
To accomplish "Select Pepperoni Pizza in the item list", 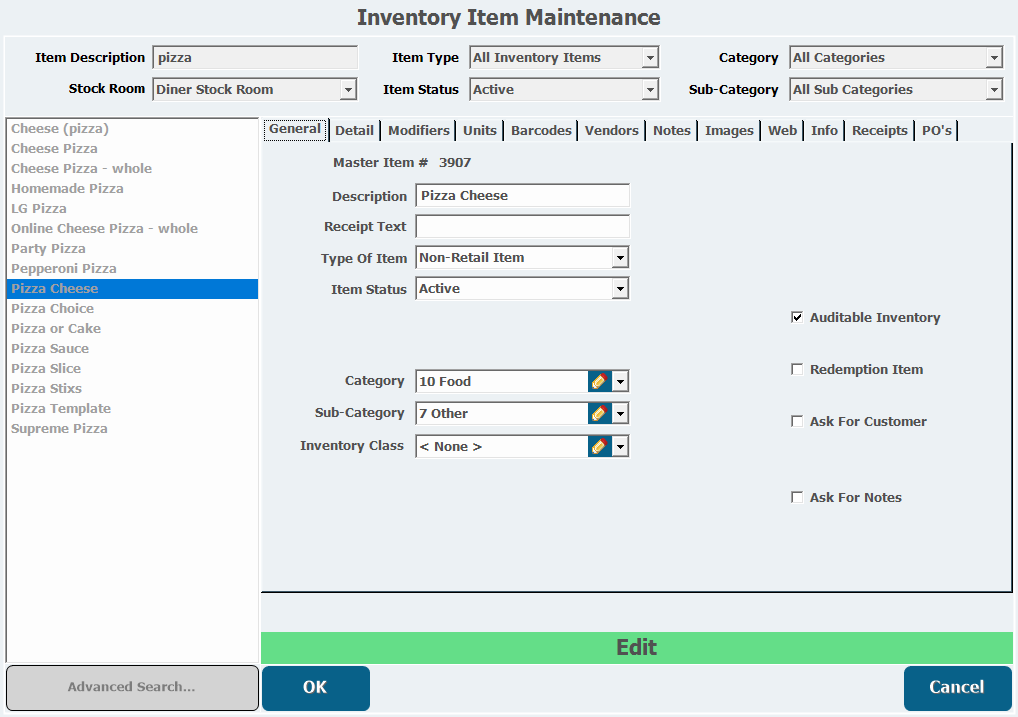I will pyautogui.click(x=64, y=268).
